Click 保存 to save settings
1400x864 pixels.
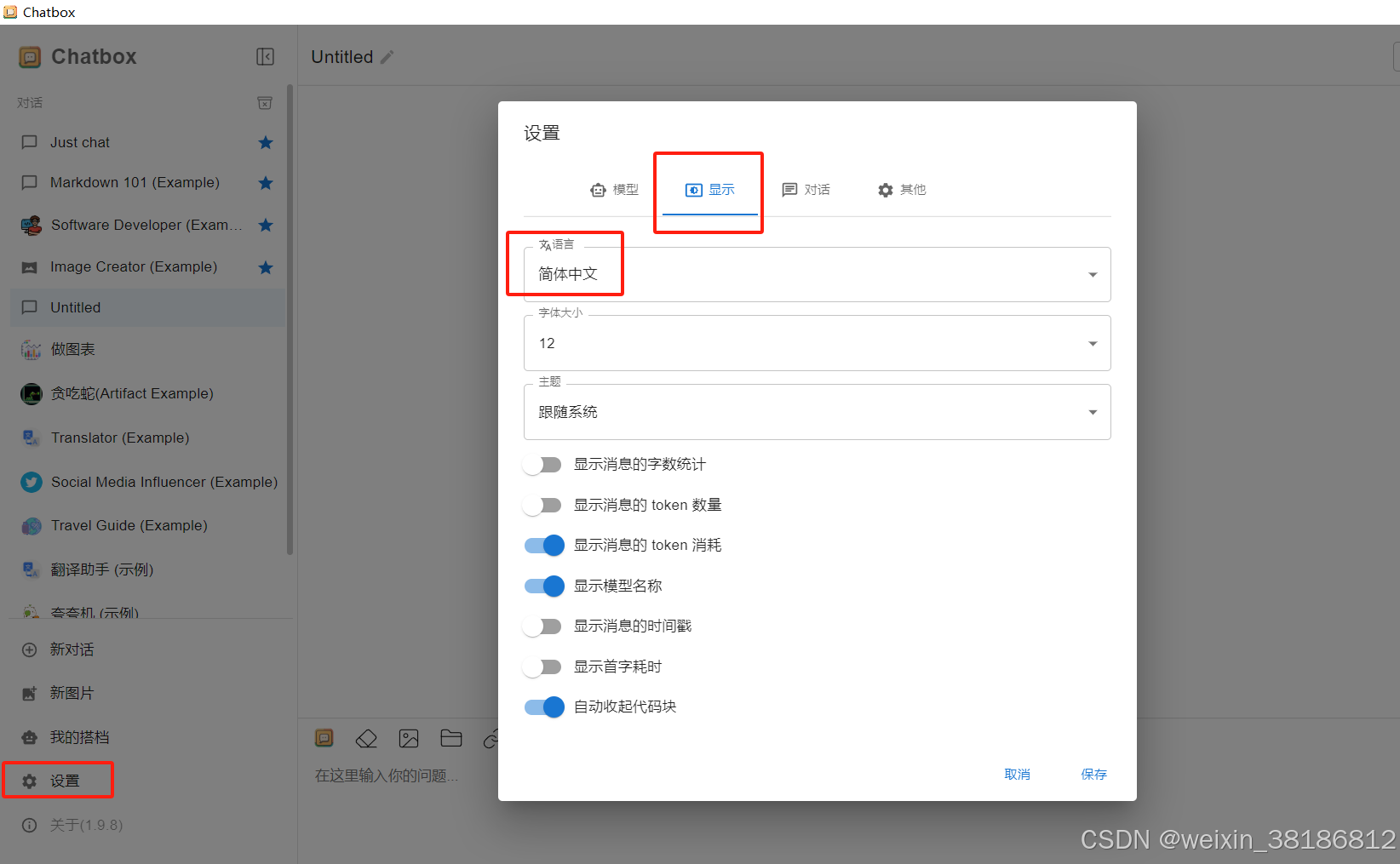click(1093, 774)
